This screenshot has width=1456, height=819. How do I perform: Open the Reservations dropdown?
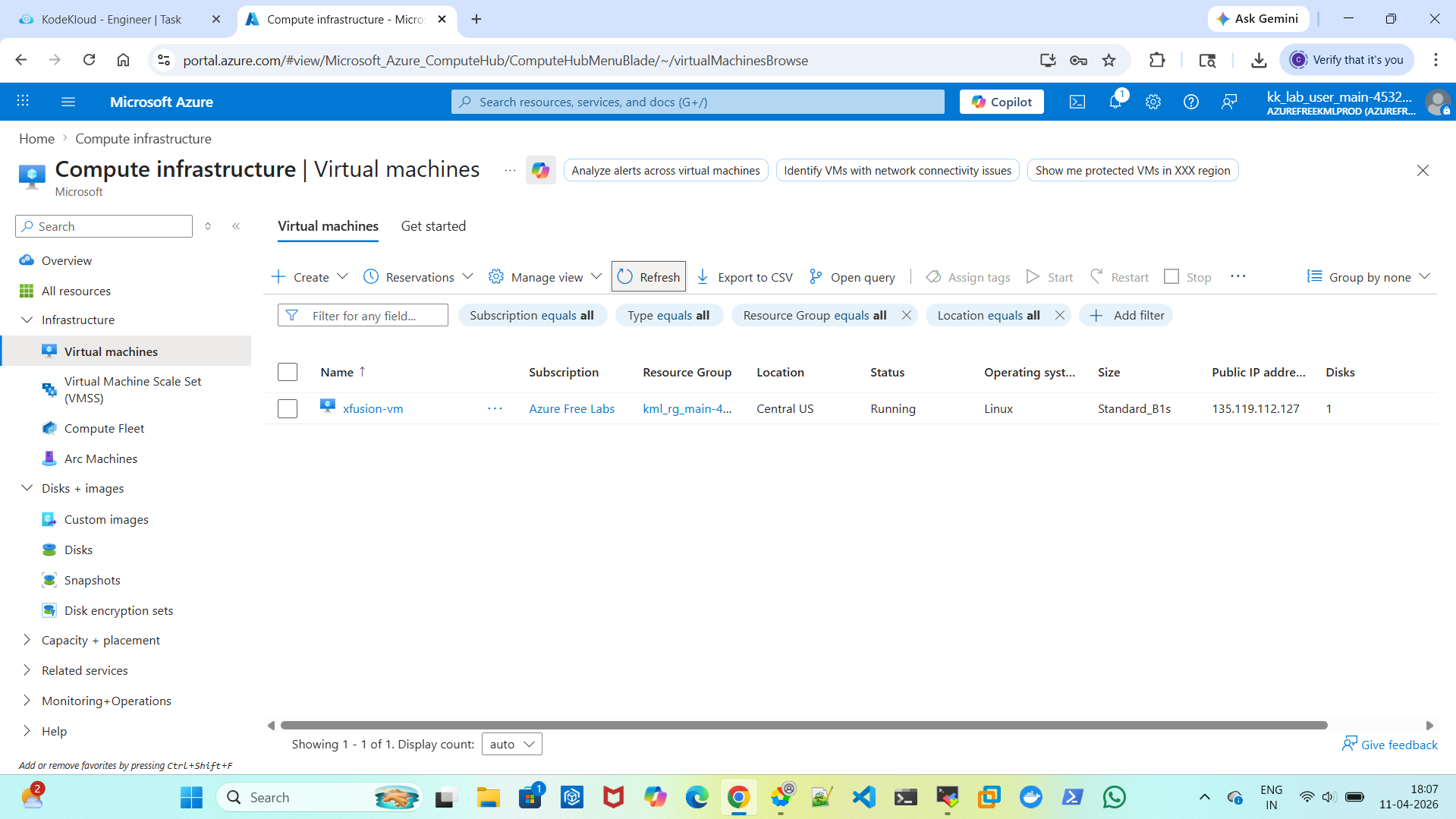click(x=418, y=277)
